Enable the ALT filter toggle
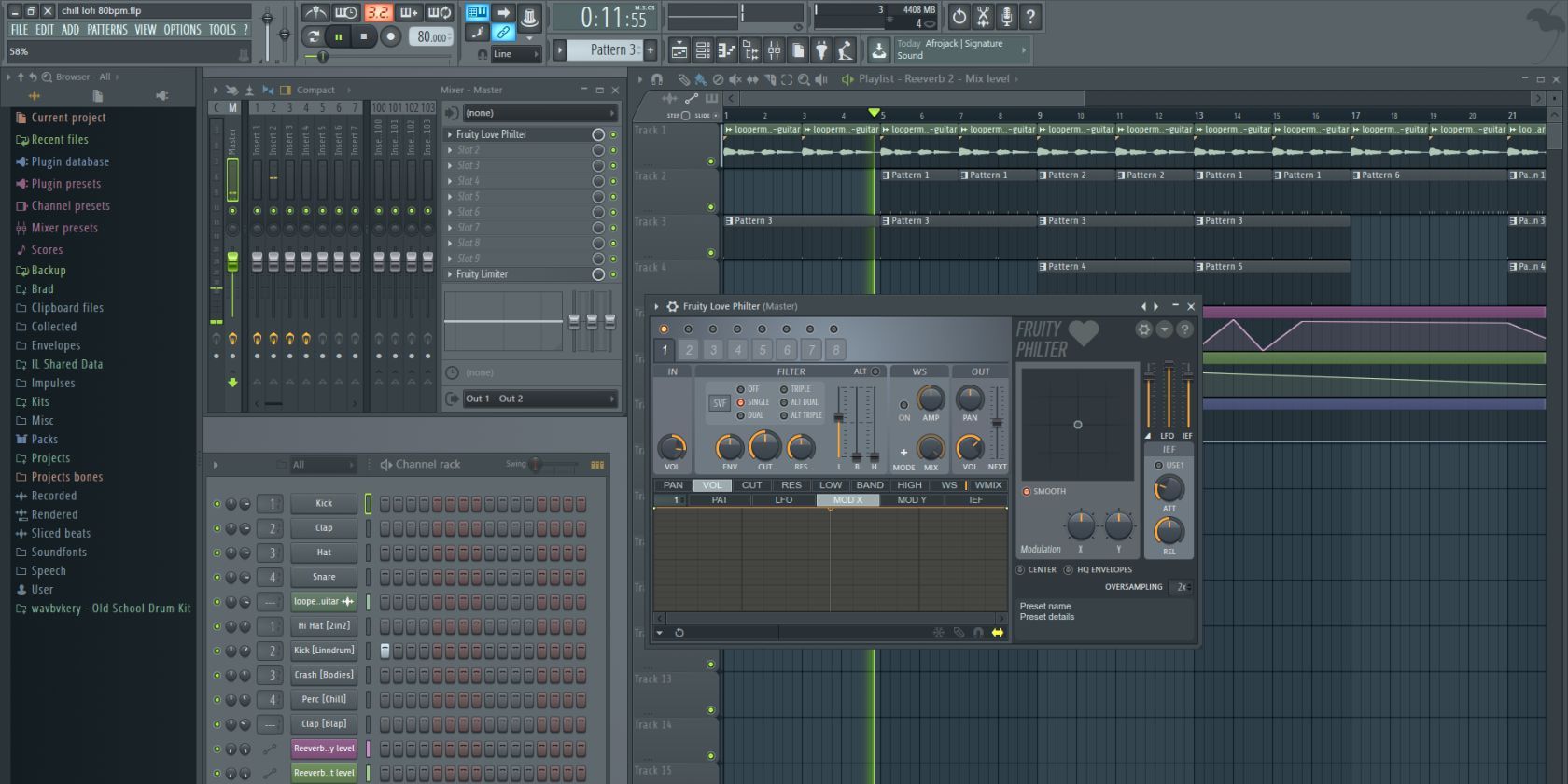Image resolution: width=1568 pixels, height=784 pixels. pyautogui.click(x=875, y=371)
